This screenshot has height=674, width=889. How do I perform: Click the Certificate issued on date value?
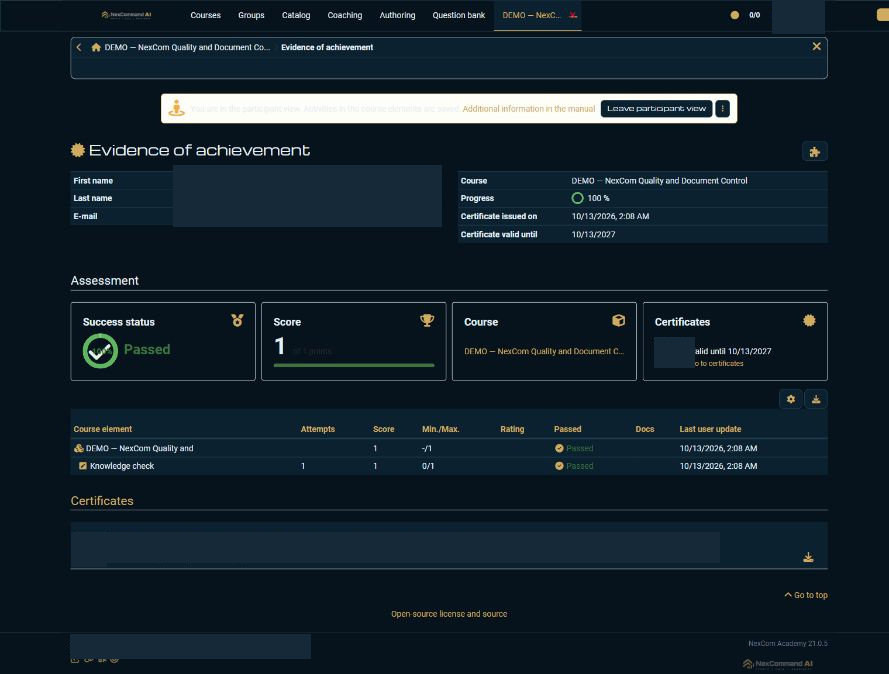(610, 216)
